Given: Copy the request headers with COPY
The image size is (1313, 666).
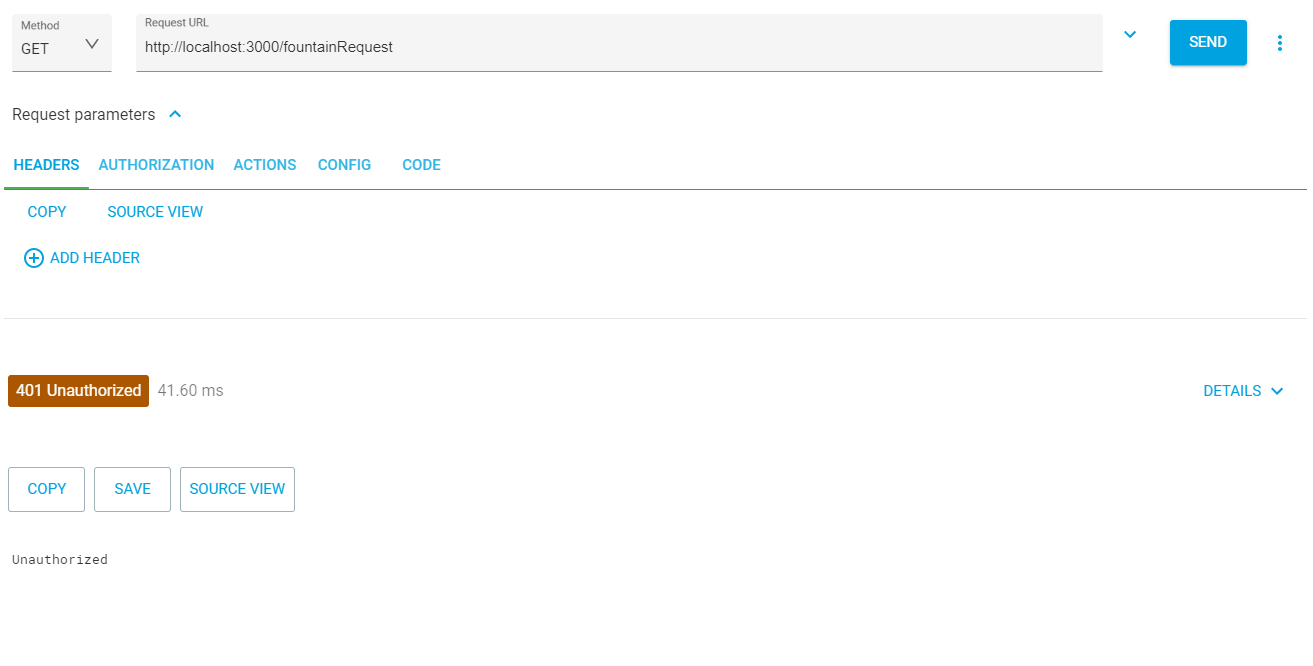Looking at the screenshot, I should (47, 212).
